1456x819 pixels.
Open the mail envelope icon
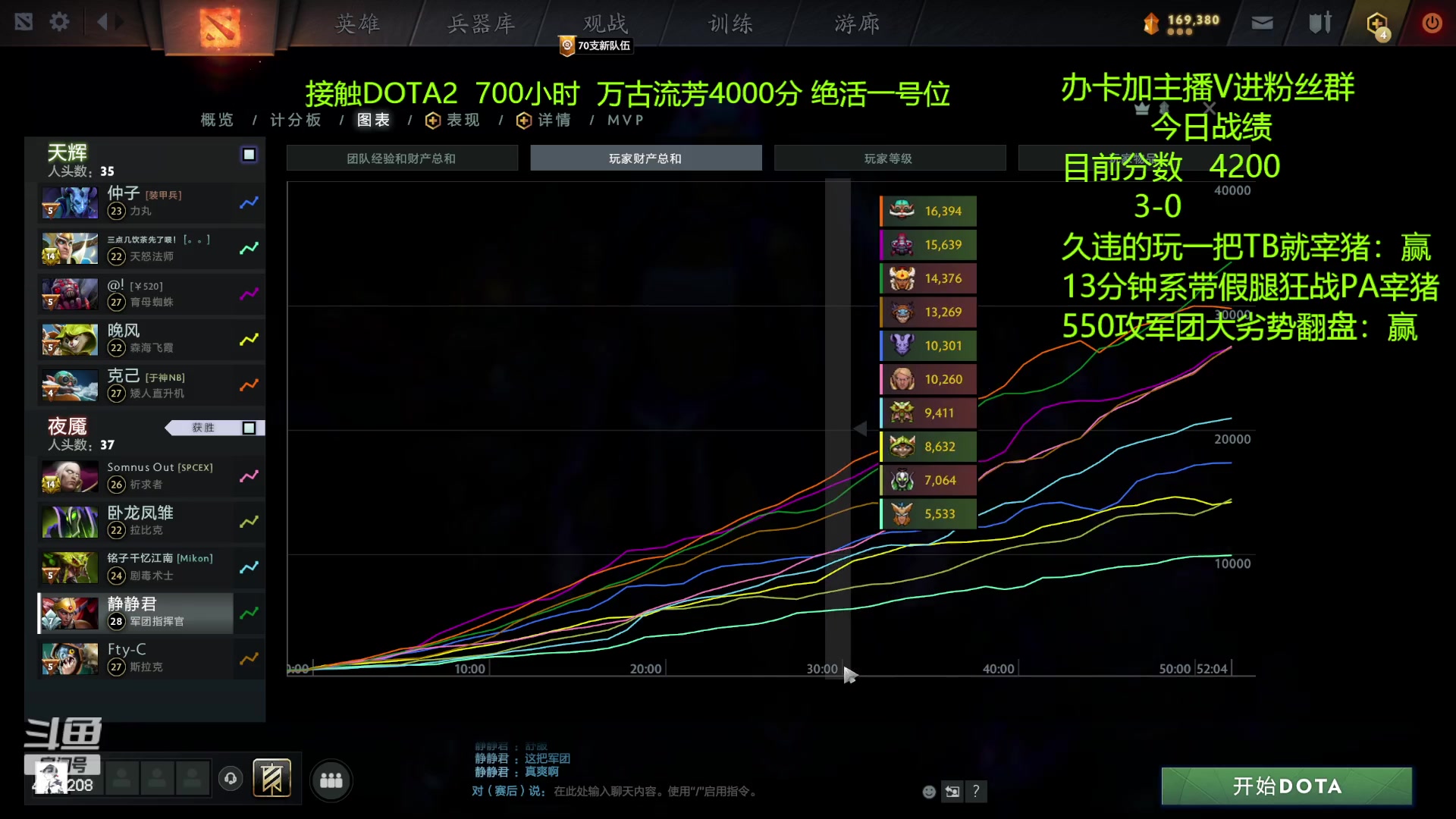(x=1262, y=23)
